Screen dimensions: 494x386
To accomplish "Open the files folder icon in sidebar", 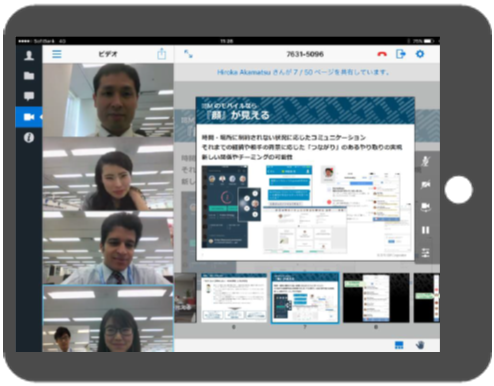I will click(29, 76).
